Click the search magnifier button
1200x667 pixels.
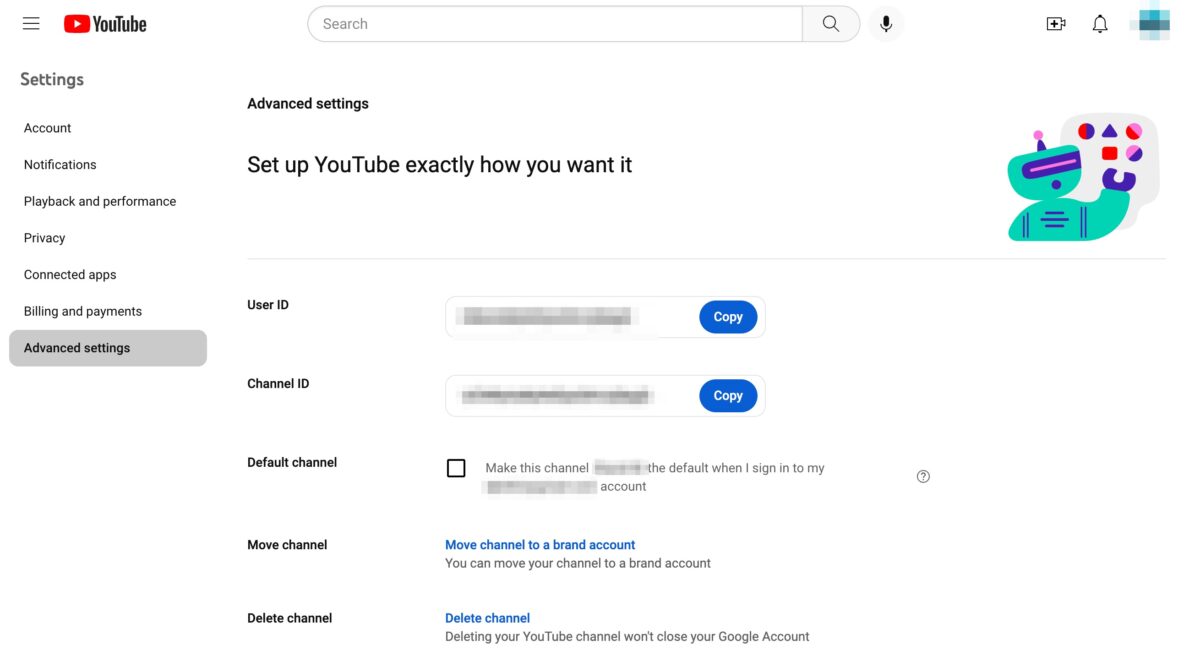830,24
